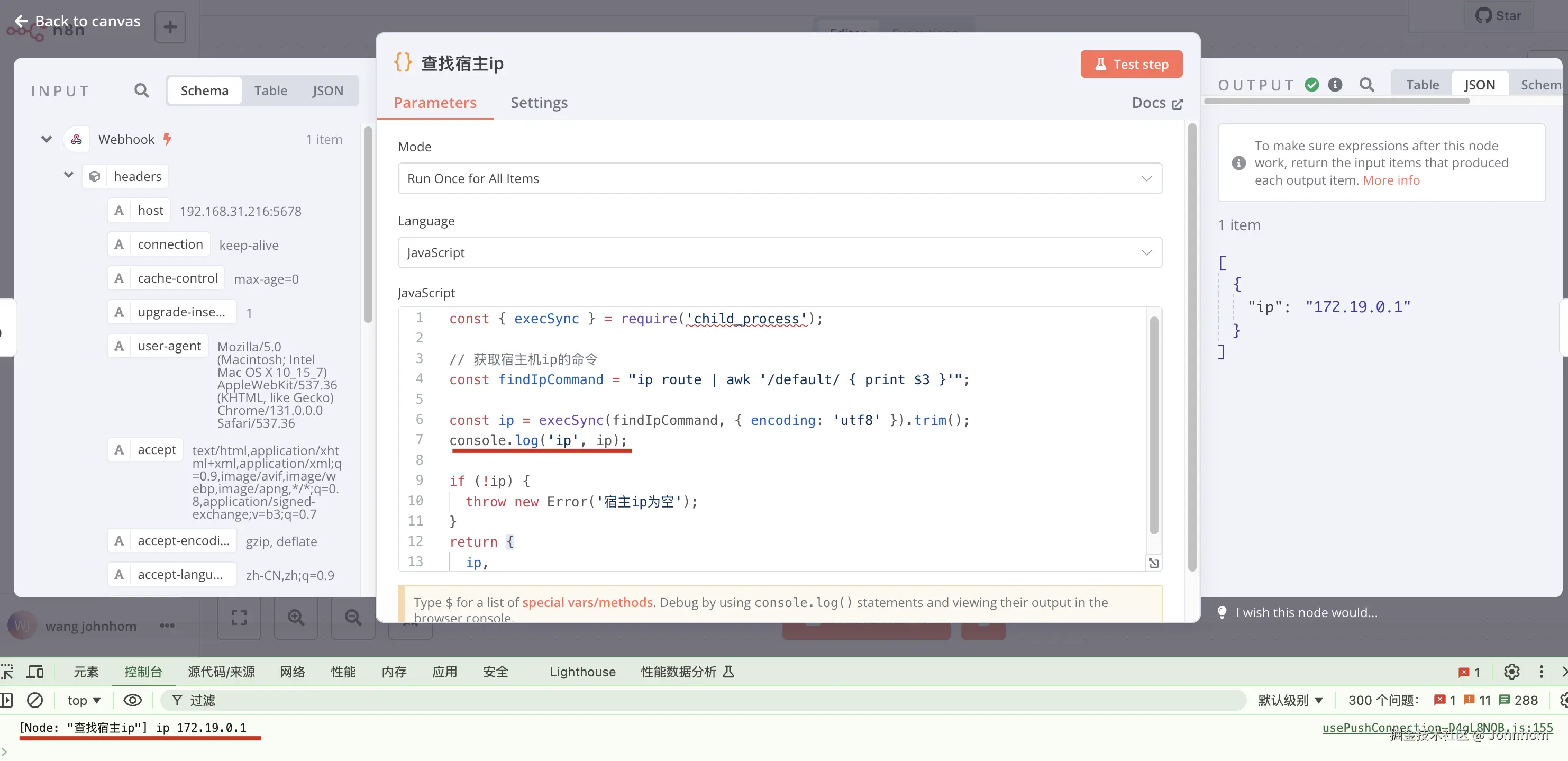The width and height of the screenshot is (1568, 761).
Task: Switch output view to Table
Action: 1422,85
